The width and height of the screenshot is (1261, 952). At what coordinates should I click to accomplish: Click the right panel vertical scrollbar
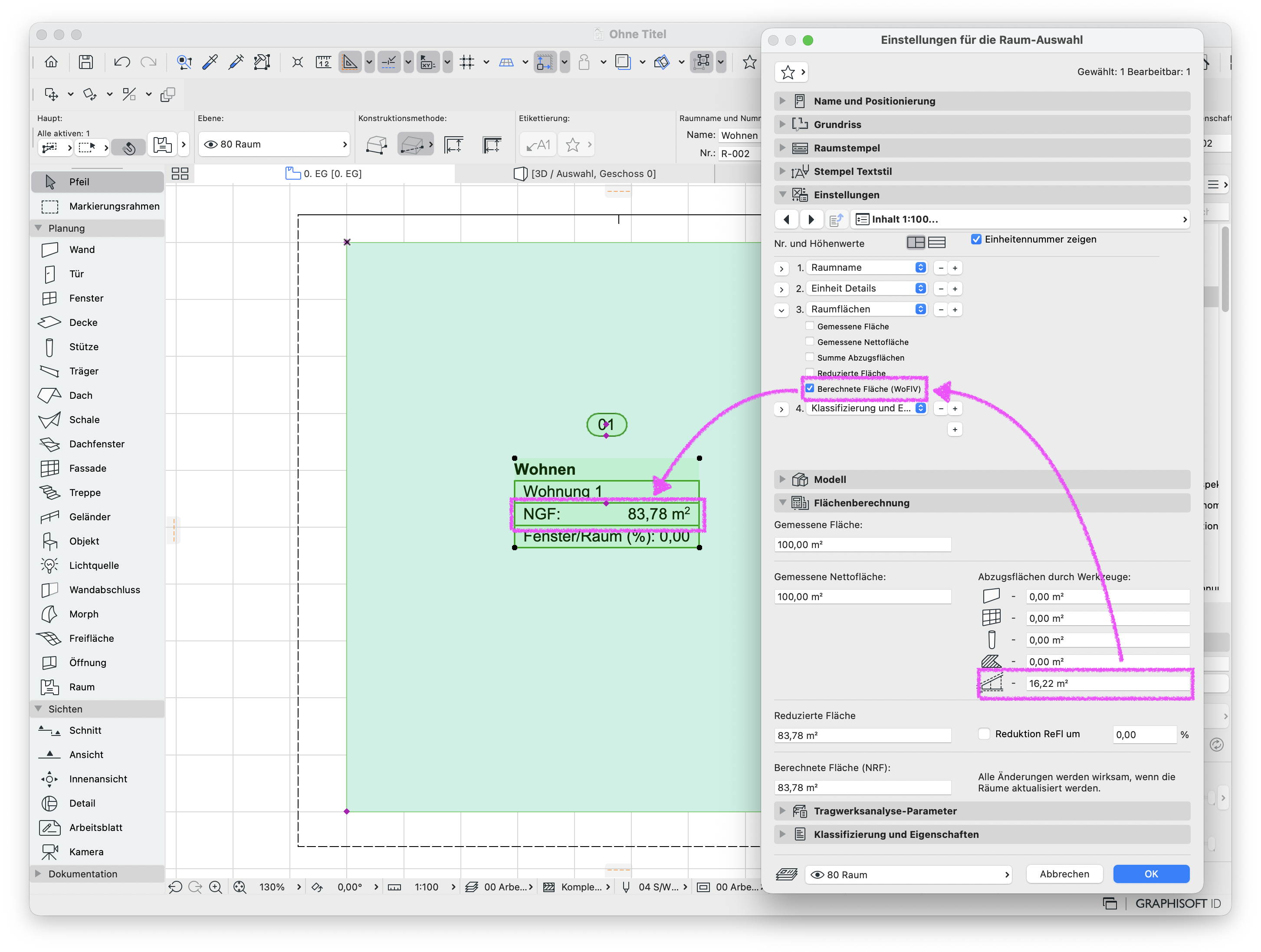pos(1225,269)
